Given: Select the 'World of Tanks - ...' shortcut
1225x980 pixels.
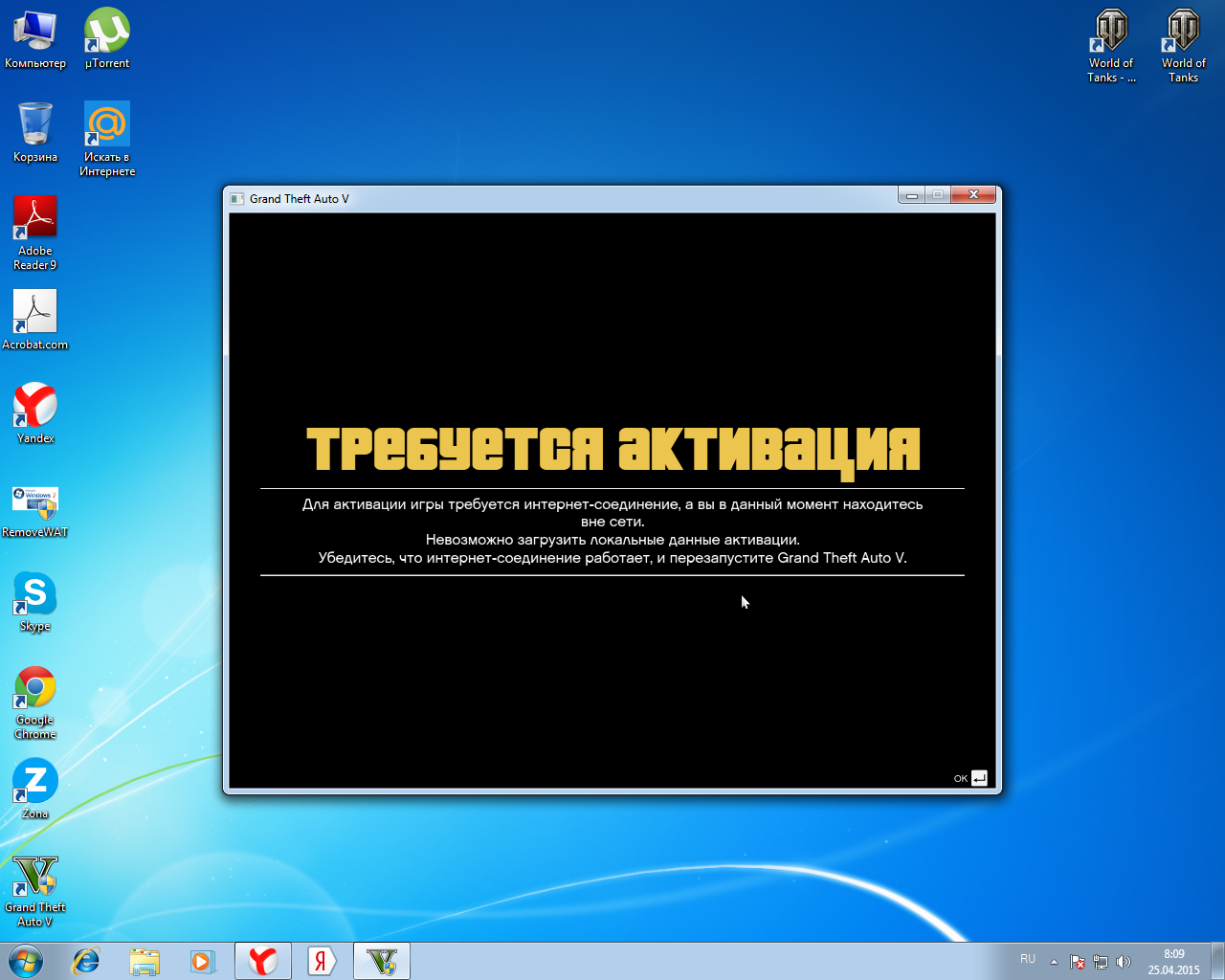Looking at the screenshot, I should (x=1111, y=46).
